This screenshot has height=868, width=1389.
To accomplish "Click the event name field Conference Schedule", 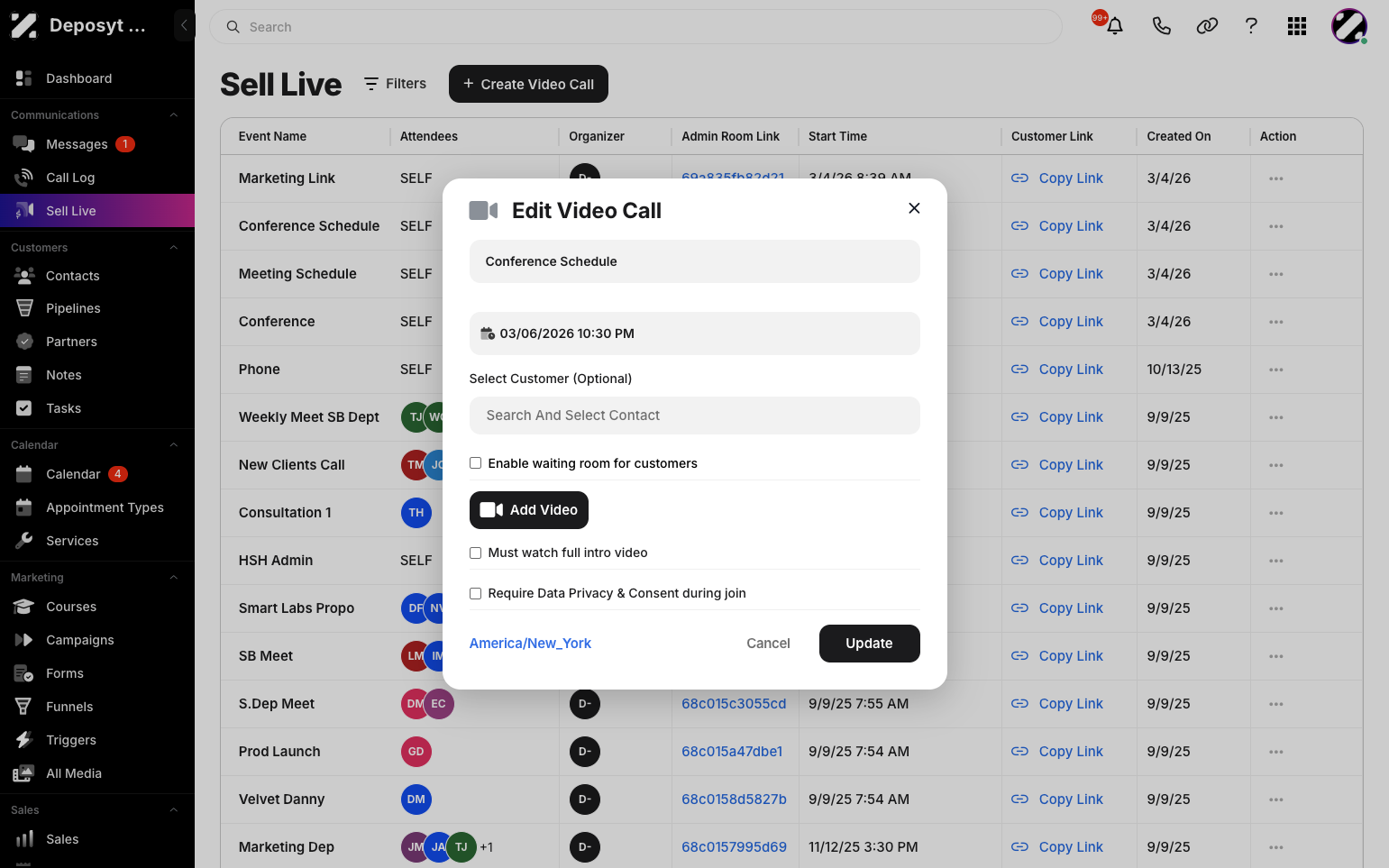I will pyautogui.click(x=694, y=261).
